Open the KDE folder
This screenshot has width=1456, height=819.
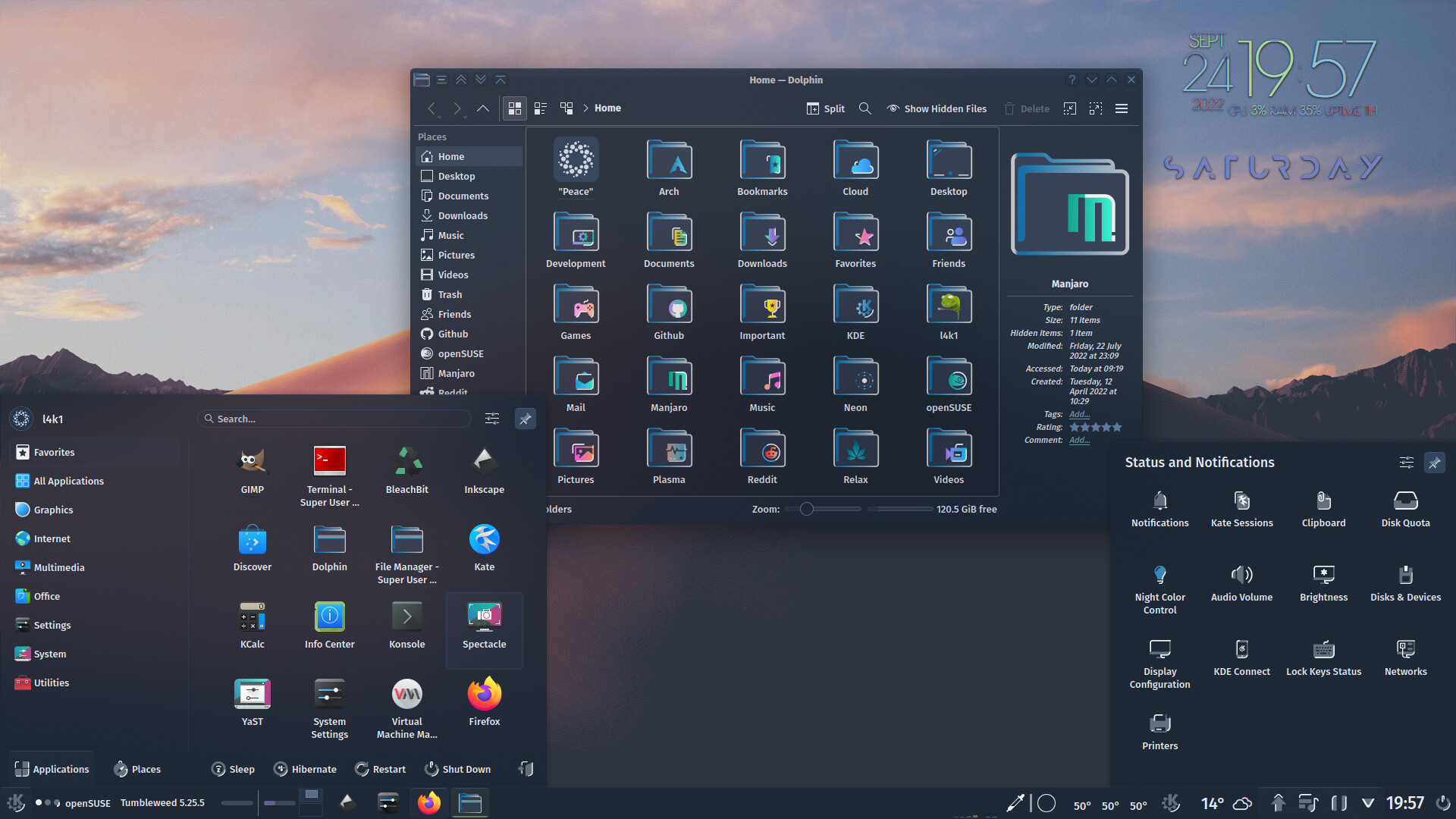[x=855, y=312]
